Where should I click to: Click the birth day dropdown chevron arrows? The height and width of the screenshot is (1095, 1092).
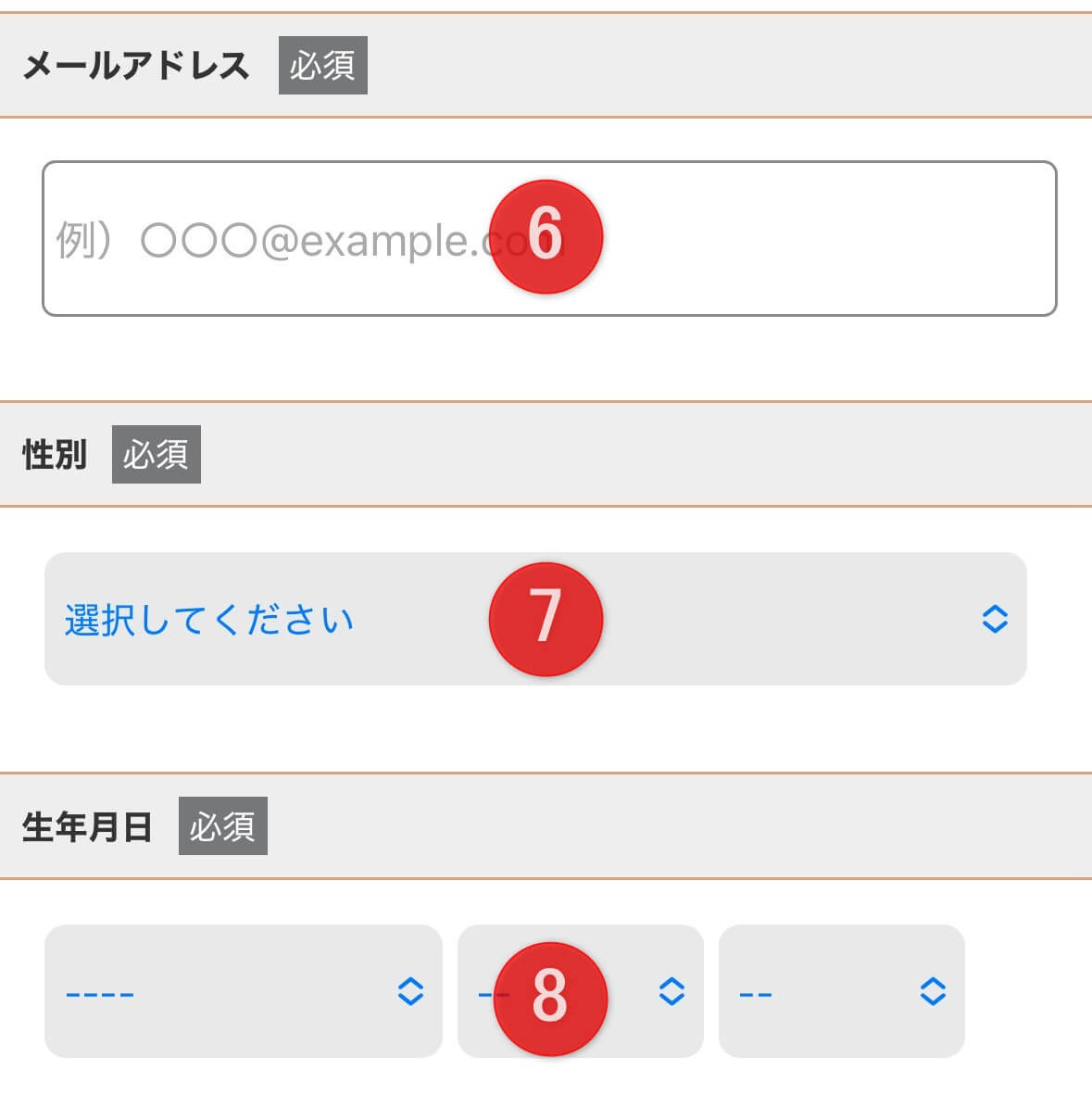(x=933, y=991)
